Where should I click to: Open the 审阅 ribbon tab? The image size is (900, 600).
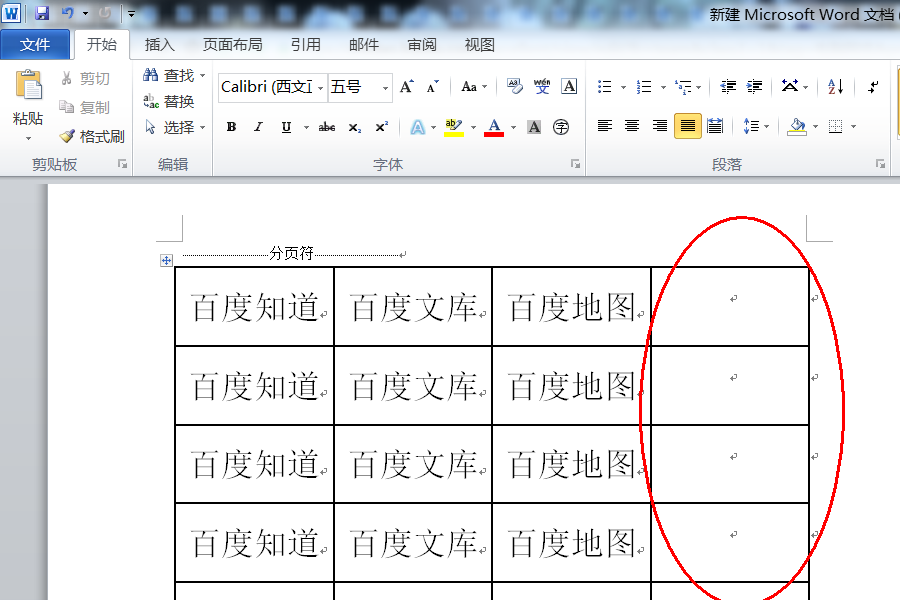[422, 45]
